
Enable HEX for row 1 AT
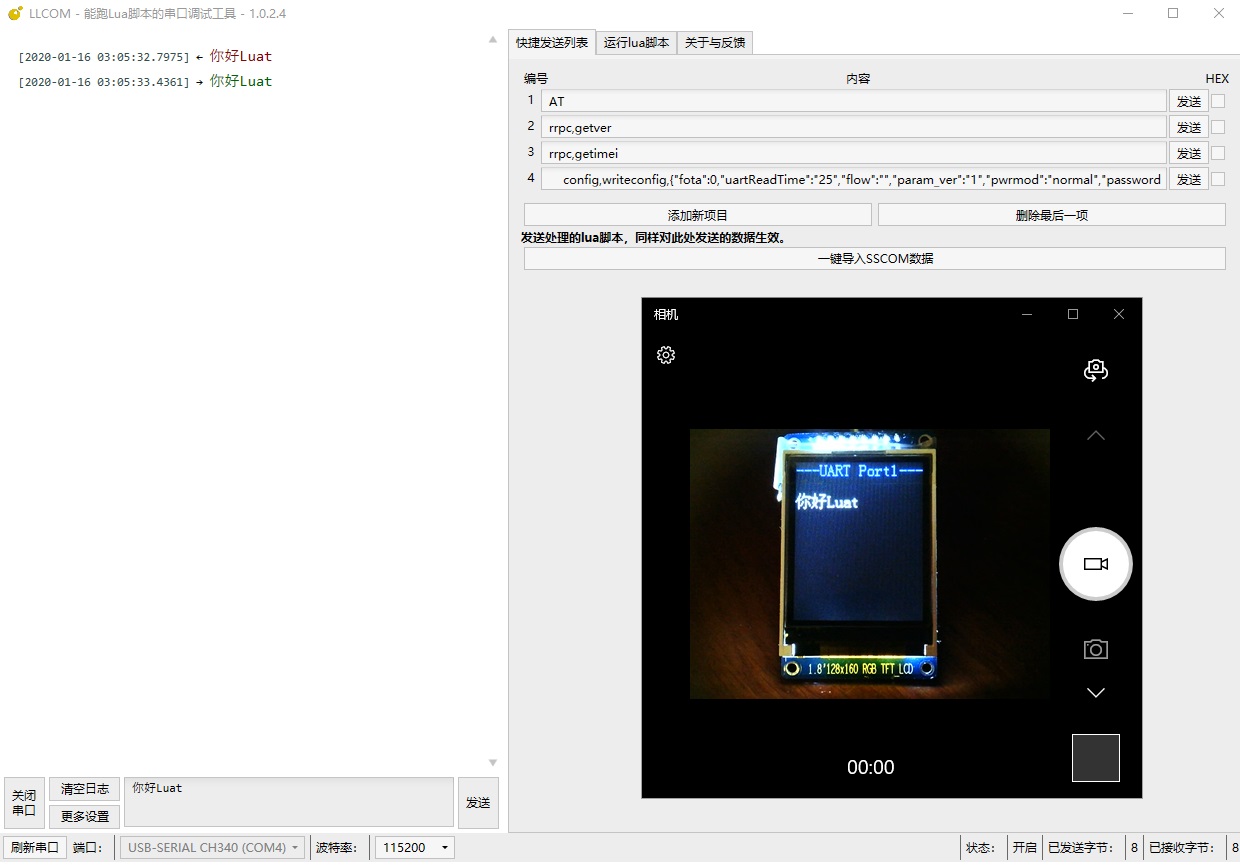click(1218, 101)
